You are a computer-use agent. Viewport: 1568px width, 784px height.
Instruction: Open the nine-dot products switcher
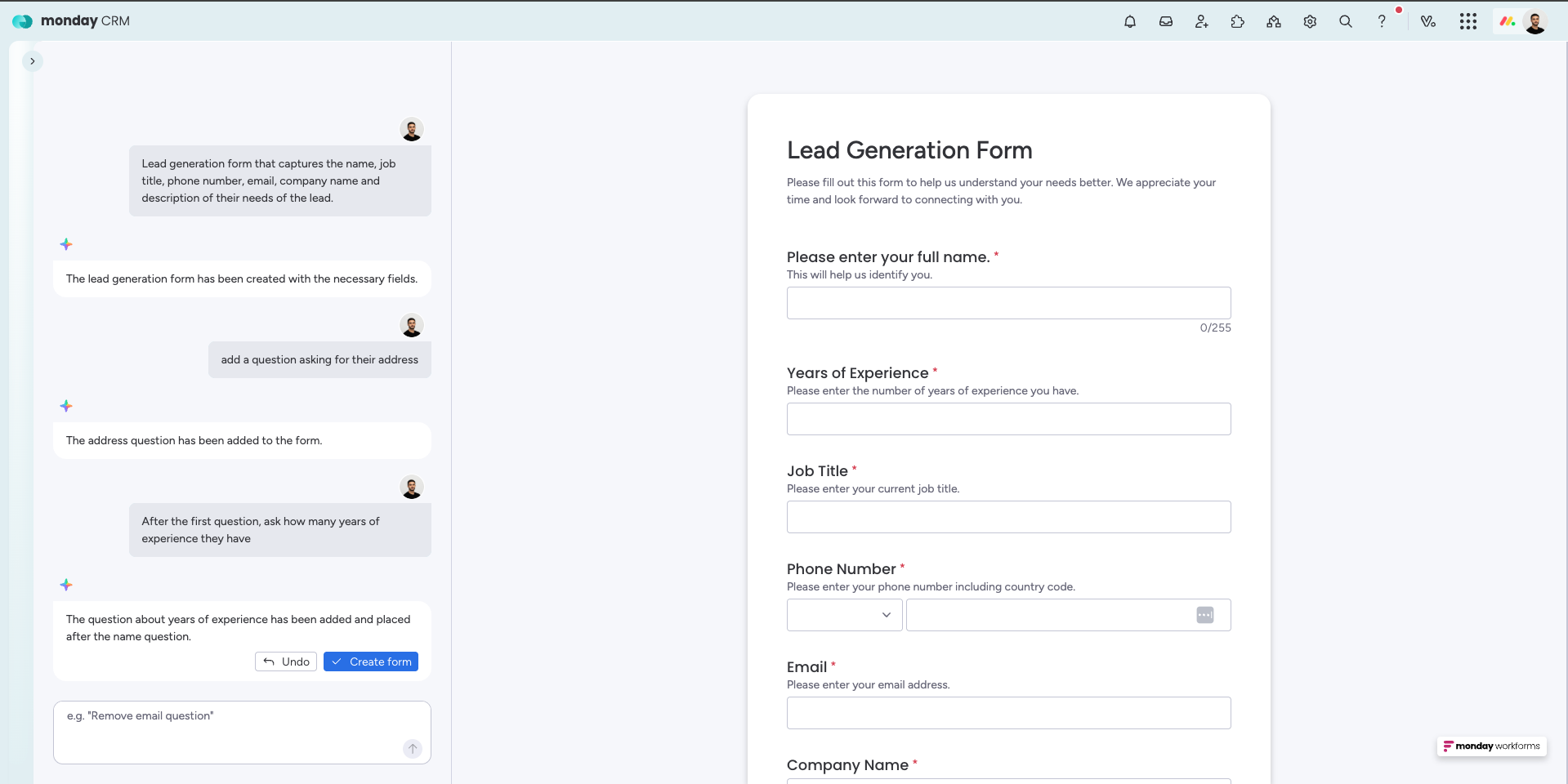point(1468,22)
